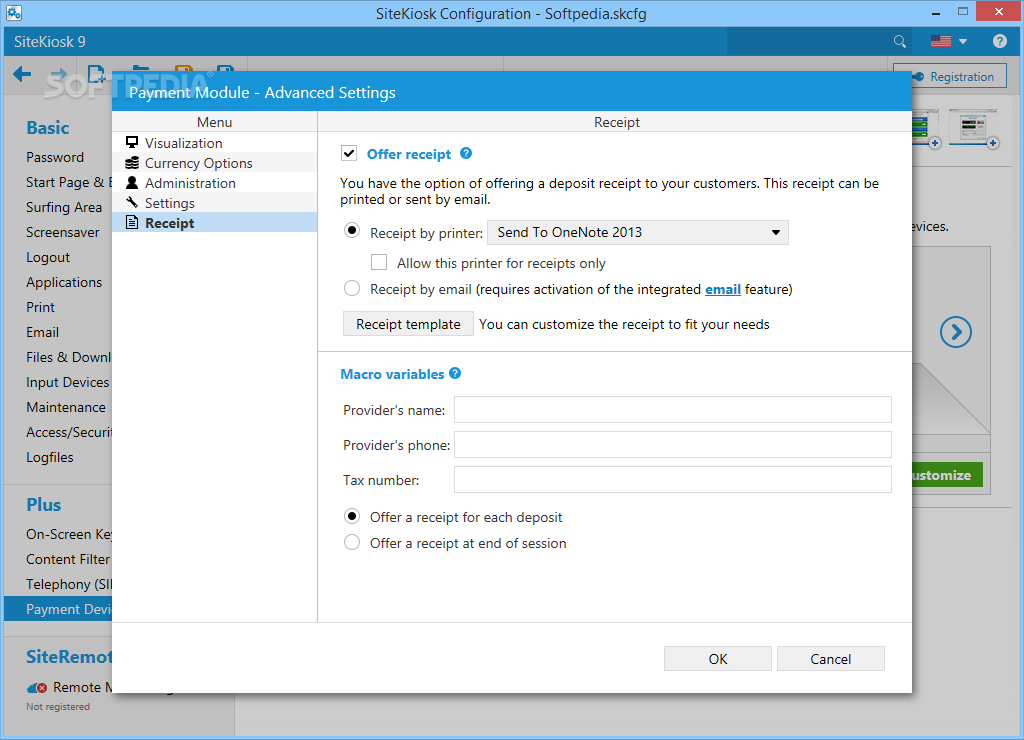The height and width of the screenshot is (740, 1024).
Task: Open Print in the sidebar
Action: tap(40, 307)
